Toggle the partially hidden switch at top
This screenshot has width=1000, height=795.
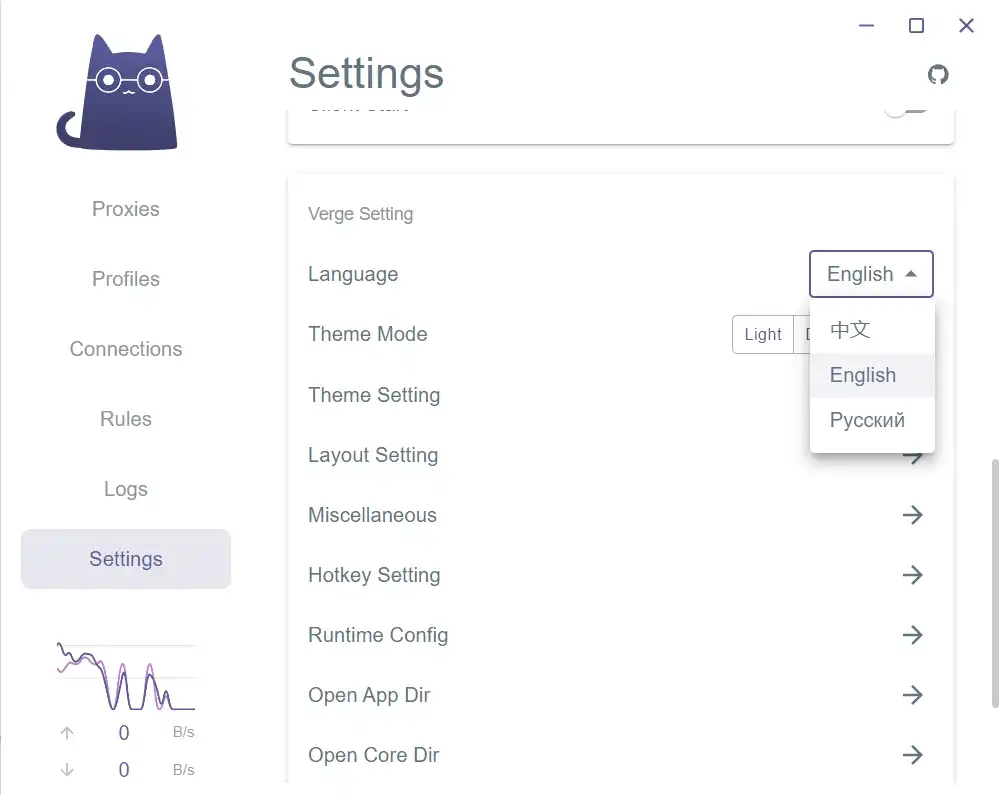[906, 107]
